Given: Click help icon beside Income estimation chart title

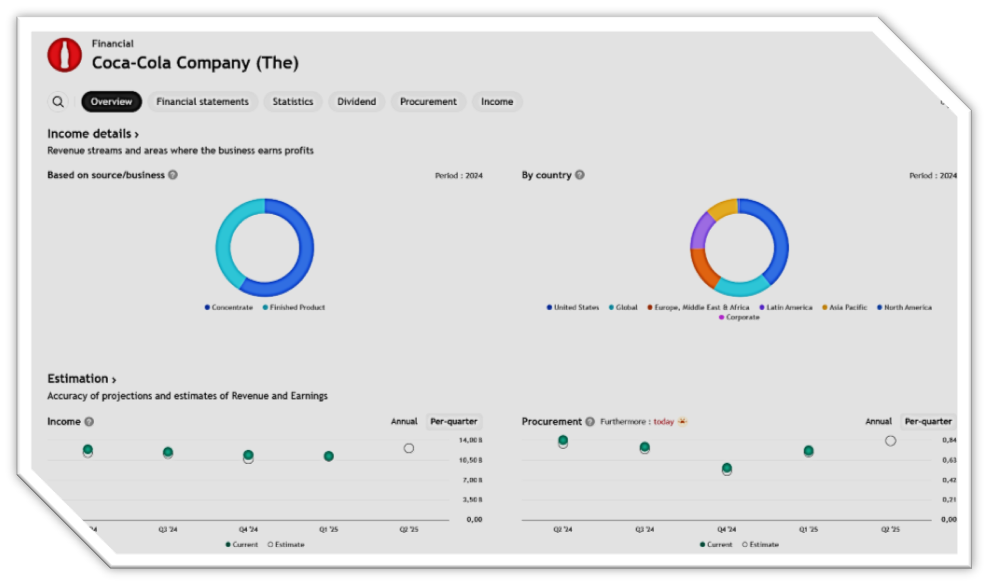Looking at the screenshot, I should pos(89,422).
